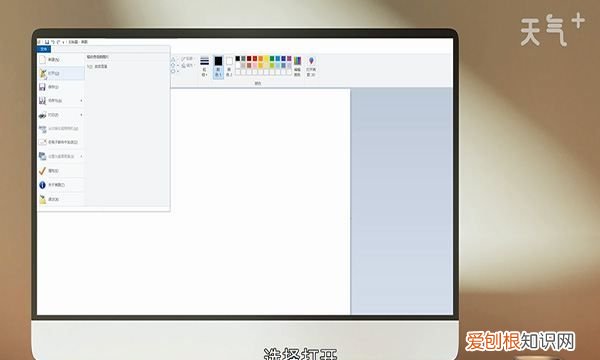
Task: Expand the Print submenu arrow
Action: pos(82,115)
